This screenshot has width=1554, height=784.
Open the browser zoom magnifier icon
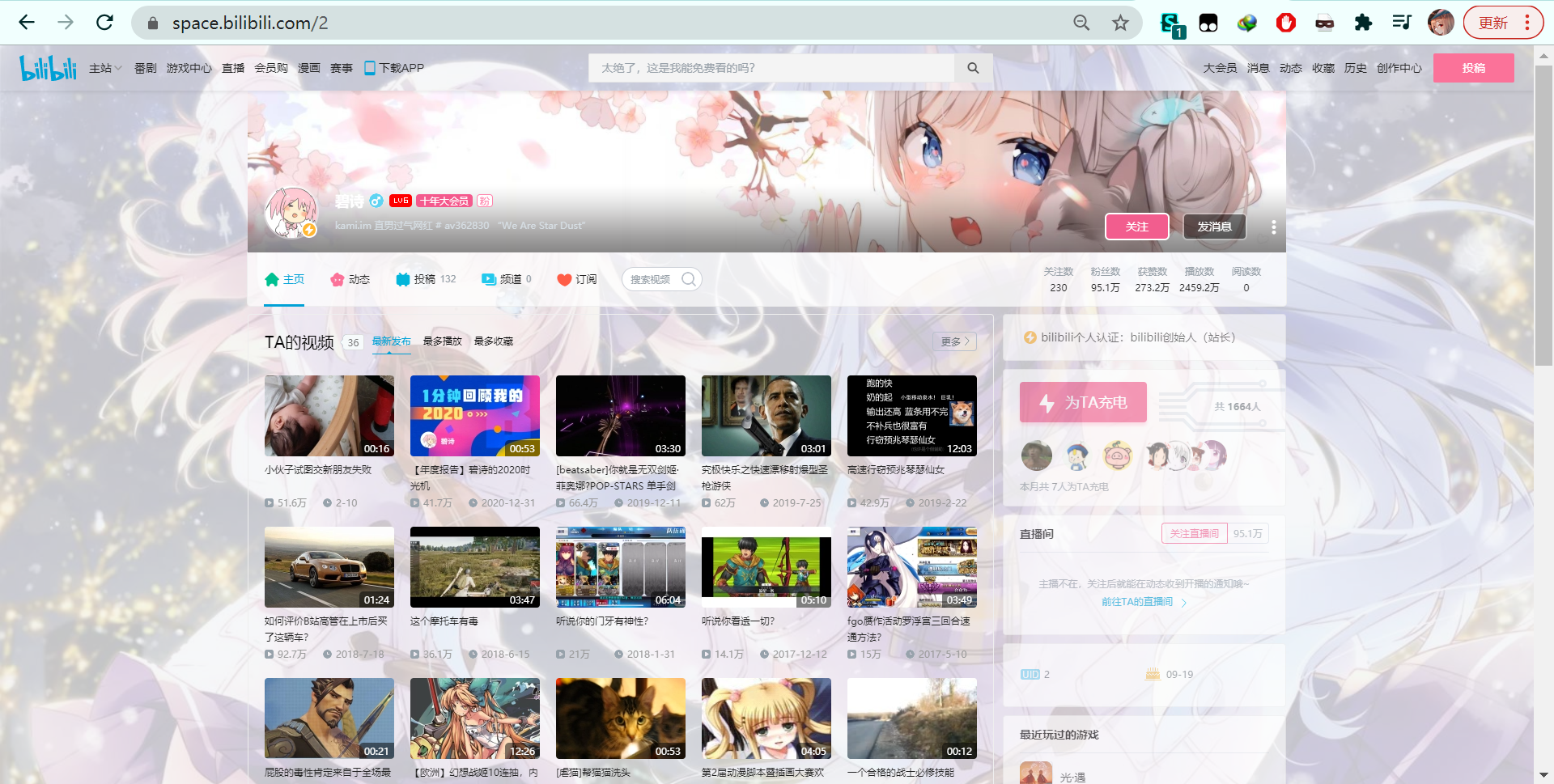point(1081,23)
